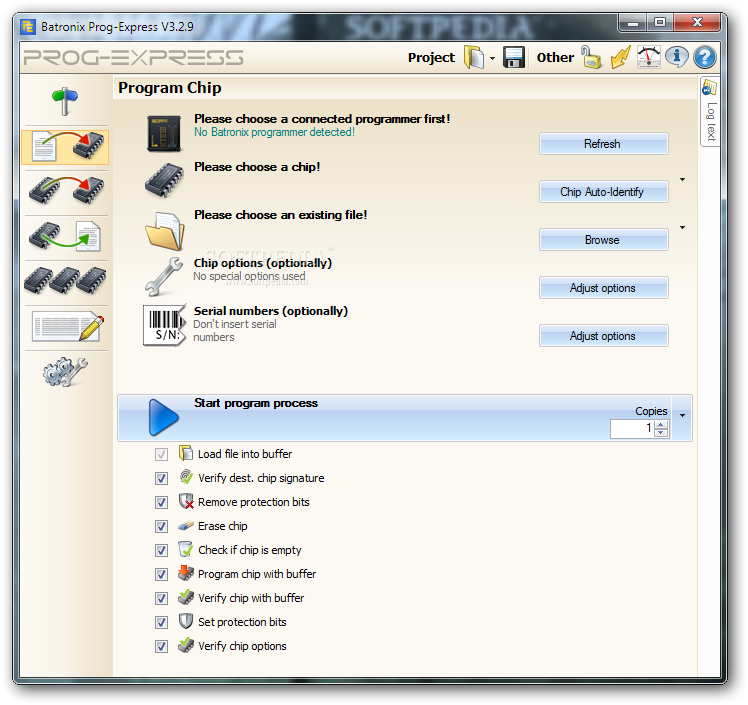This screenshot has height=705, width=748.
Task: Open the buffer editor pencil sidebar icon
Action: [x=67, y=326]
